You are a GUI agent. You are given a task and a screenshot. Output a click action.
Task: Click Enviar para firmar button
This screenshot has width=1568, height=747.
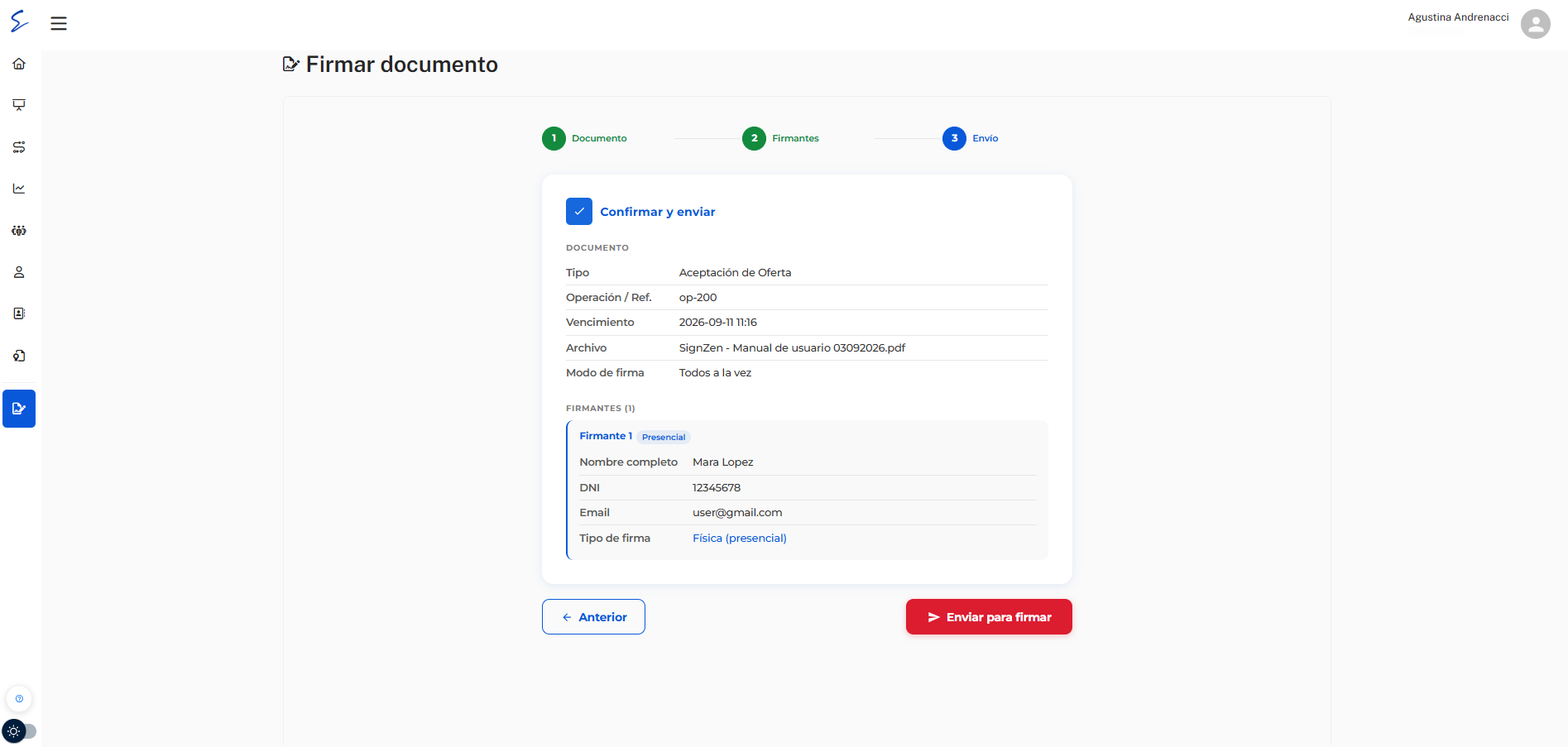[x=989, y=617]
